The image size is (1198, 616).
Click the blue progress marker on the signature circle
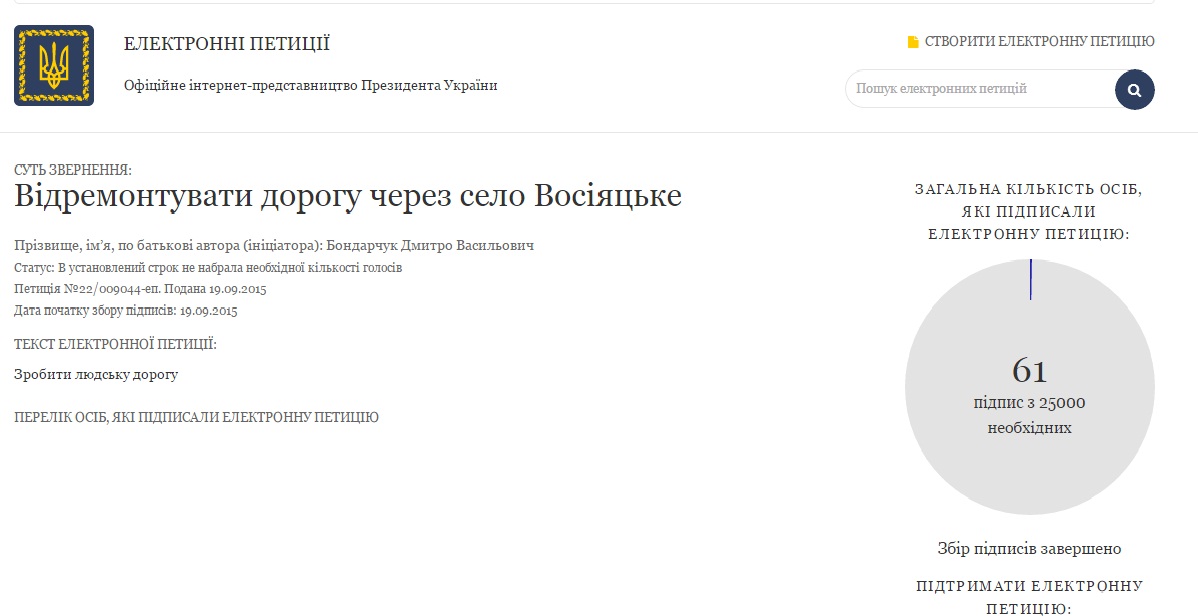tap(1030, 279)
